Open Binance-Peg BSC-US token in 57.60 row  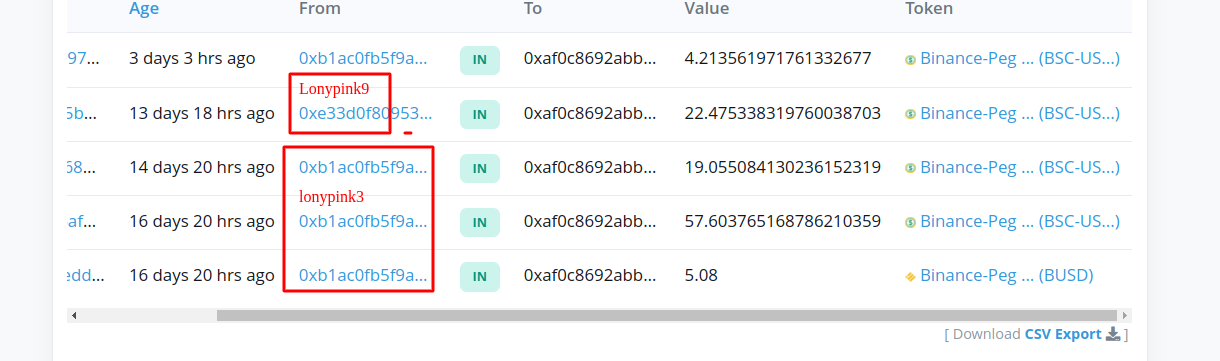[1020, 221]
